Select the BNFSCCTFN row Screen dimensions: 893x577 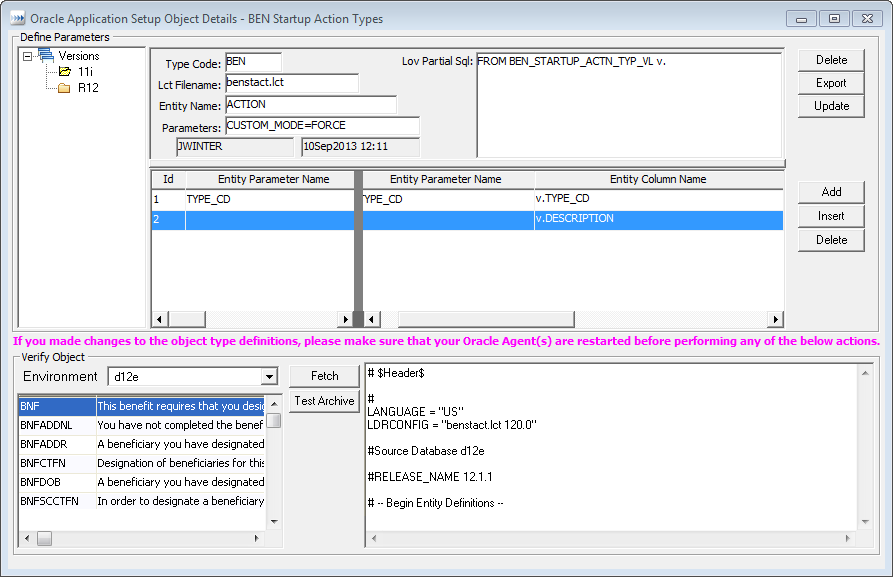tap(142, 501)
